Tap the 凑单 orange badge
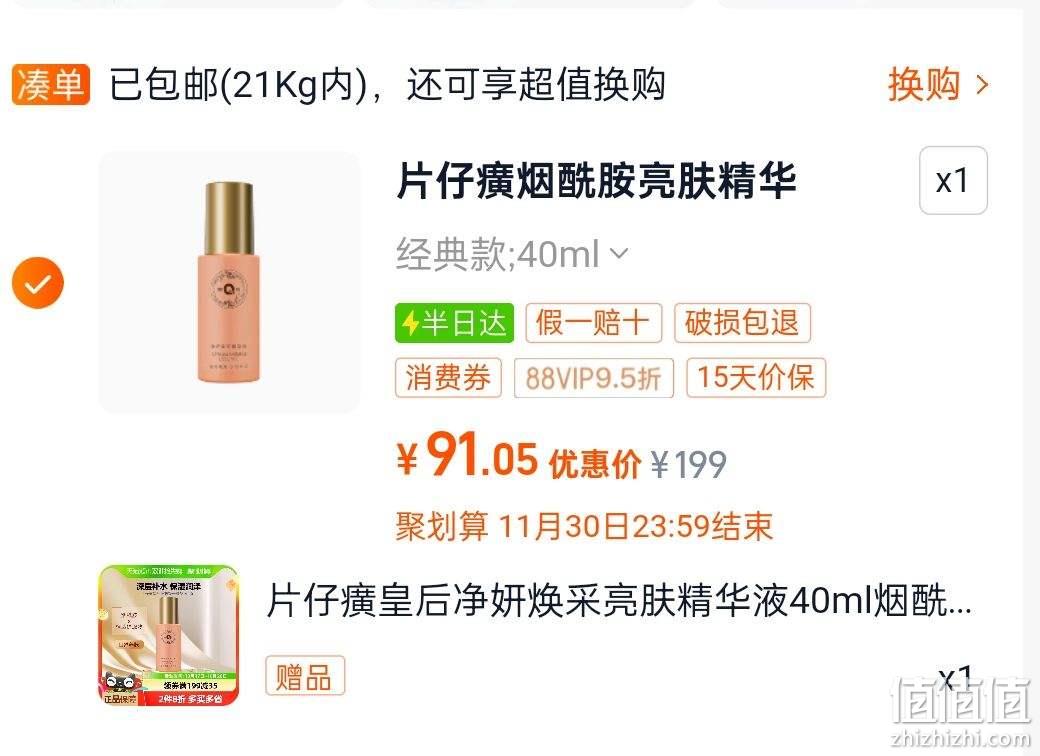Viewport: 1040px width, 756px height. (x=50, y=85)
